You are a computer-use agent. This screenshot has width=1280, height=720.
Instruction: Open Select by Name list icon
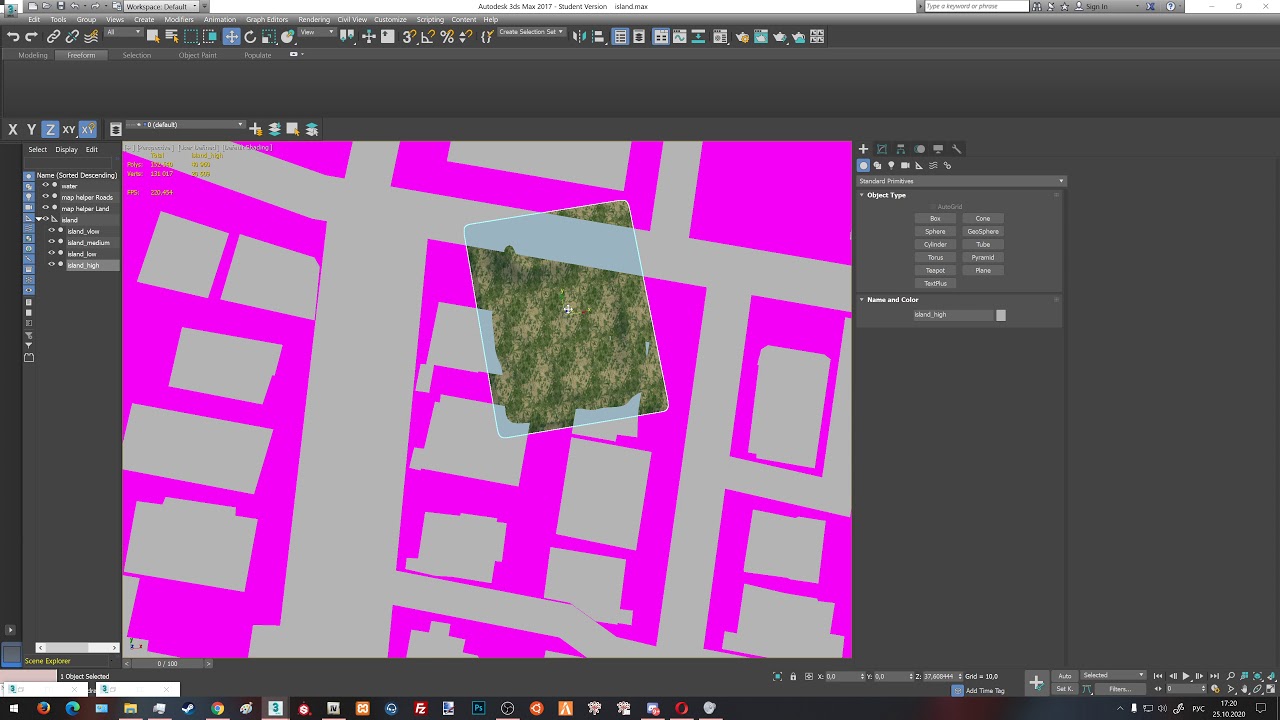click(172, 37)
